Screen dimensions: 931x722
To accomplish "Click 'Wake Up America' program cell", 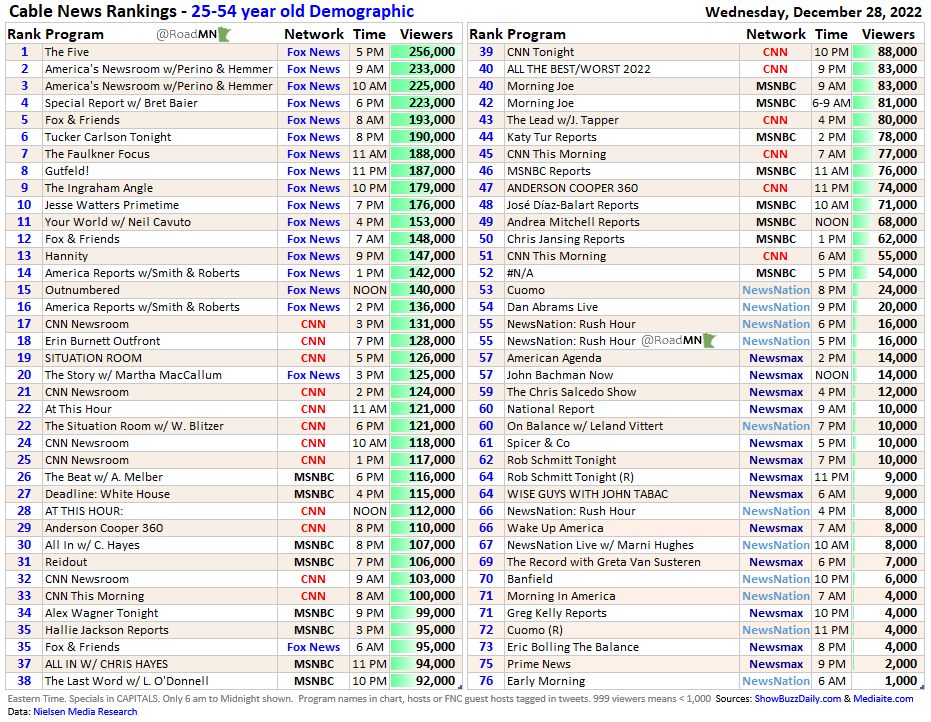I will coord(622,528).
